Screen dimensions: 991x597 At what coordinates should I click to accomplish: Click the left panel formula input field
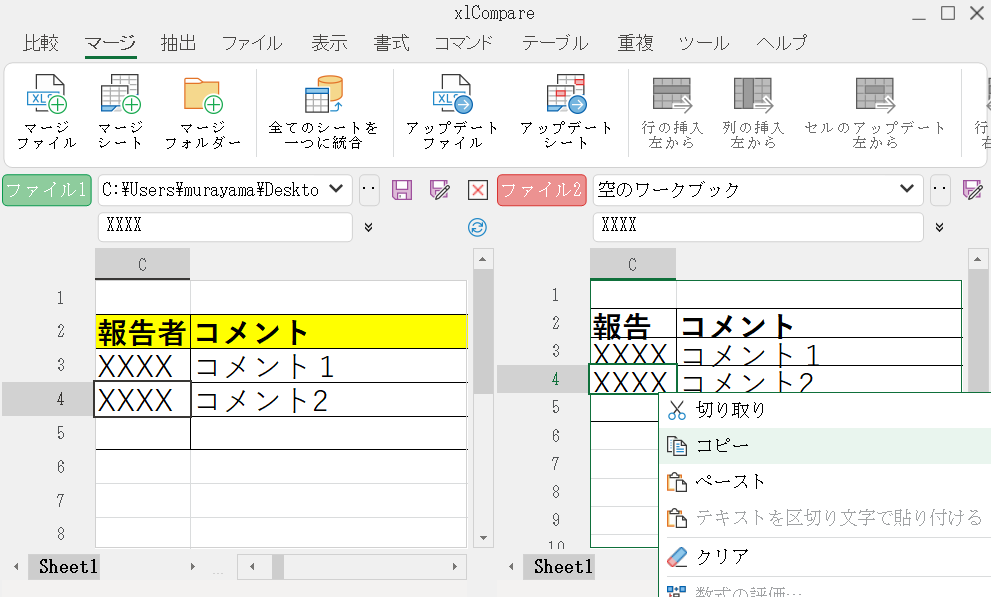[x=225, y=227]
